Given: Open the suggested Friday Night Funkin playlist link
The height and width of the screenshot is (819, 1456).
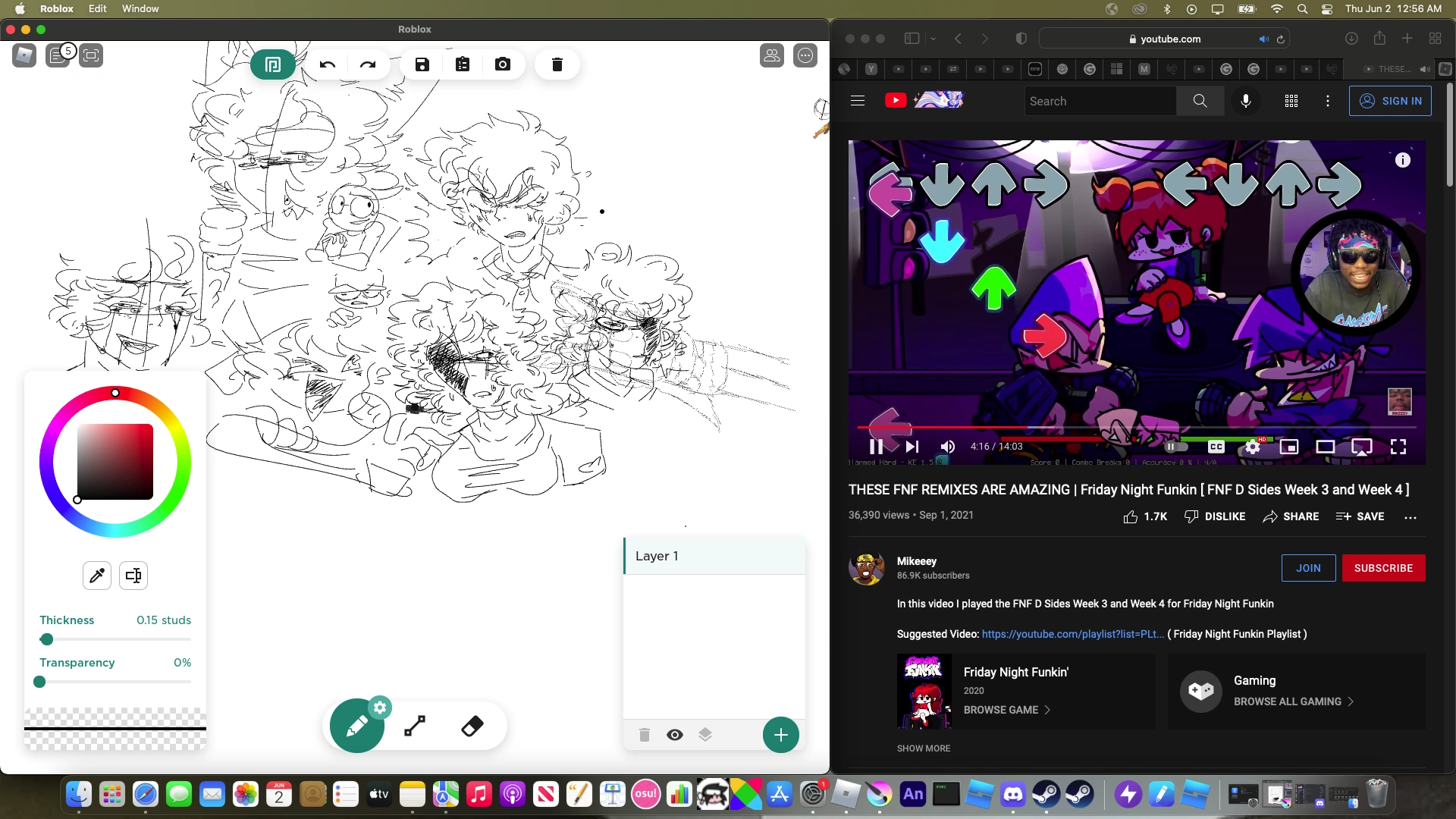Looking at the screenshot, I should pyautogui.click(x=1072, y=634).
